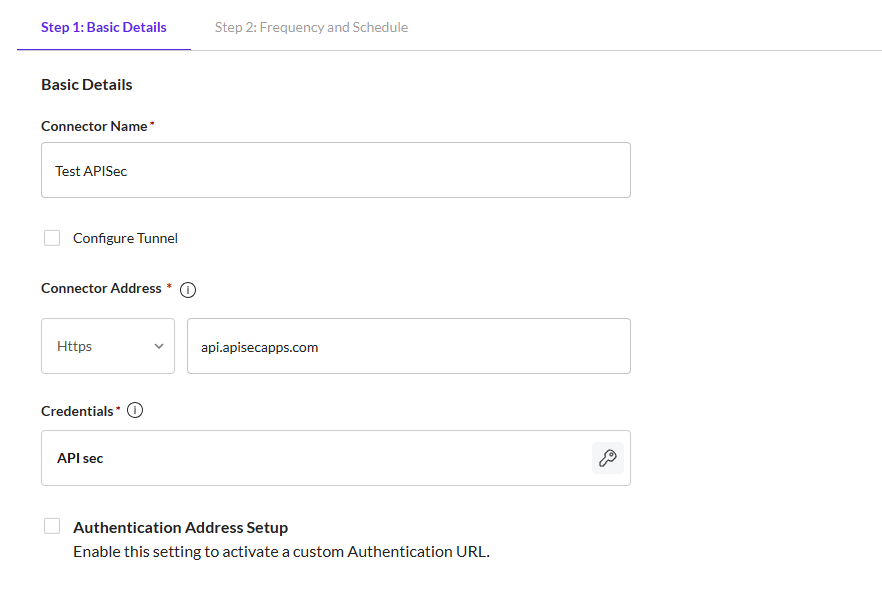
Task: Show info tooltip beside Credentials label
Action: coord(135,410)
